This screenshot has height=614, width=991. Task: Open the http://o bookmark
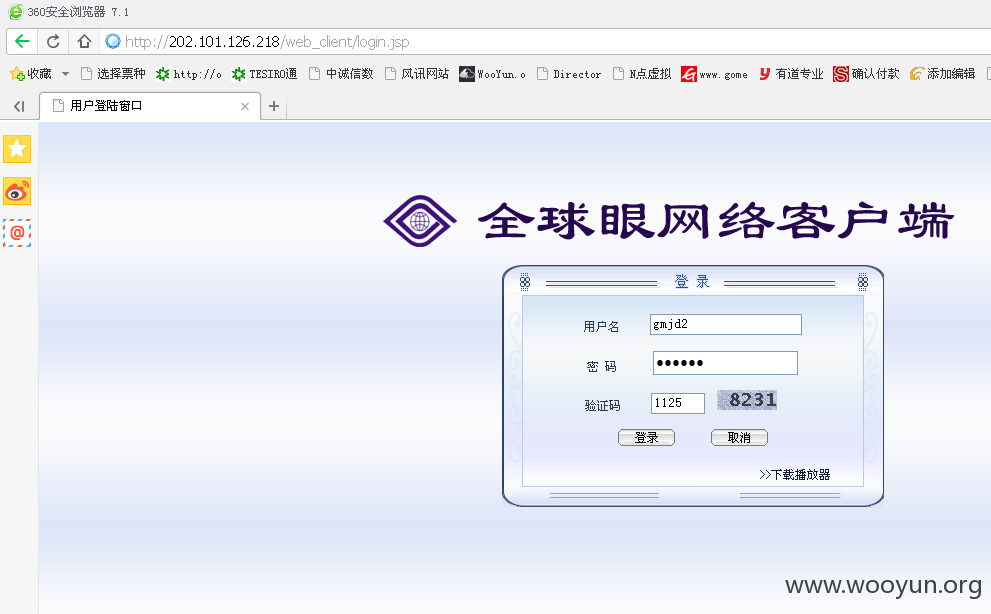(x=189, y=74)
